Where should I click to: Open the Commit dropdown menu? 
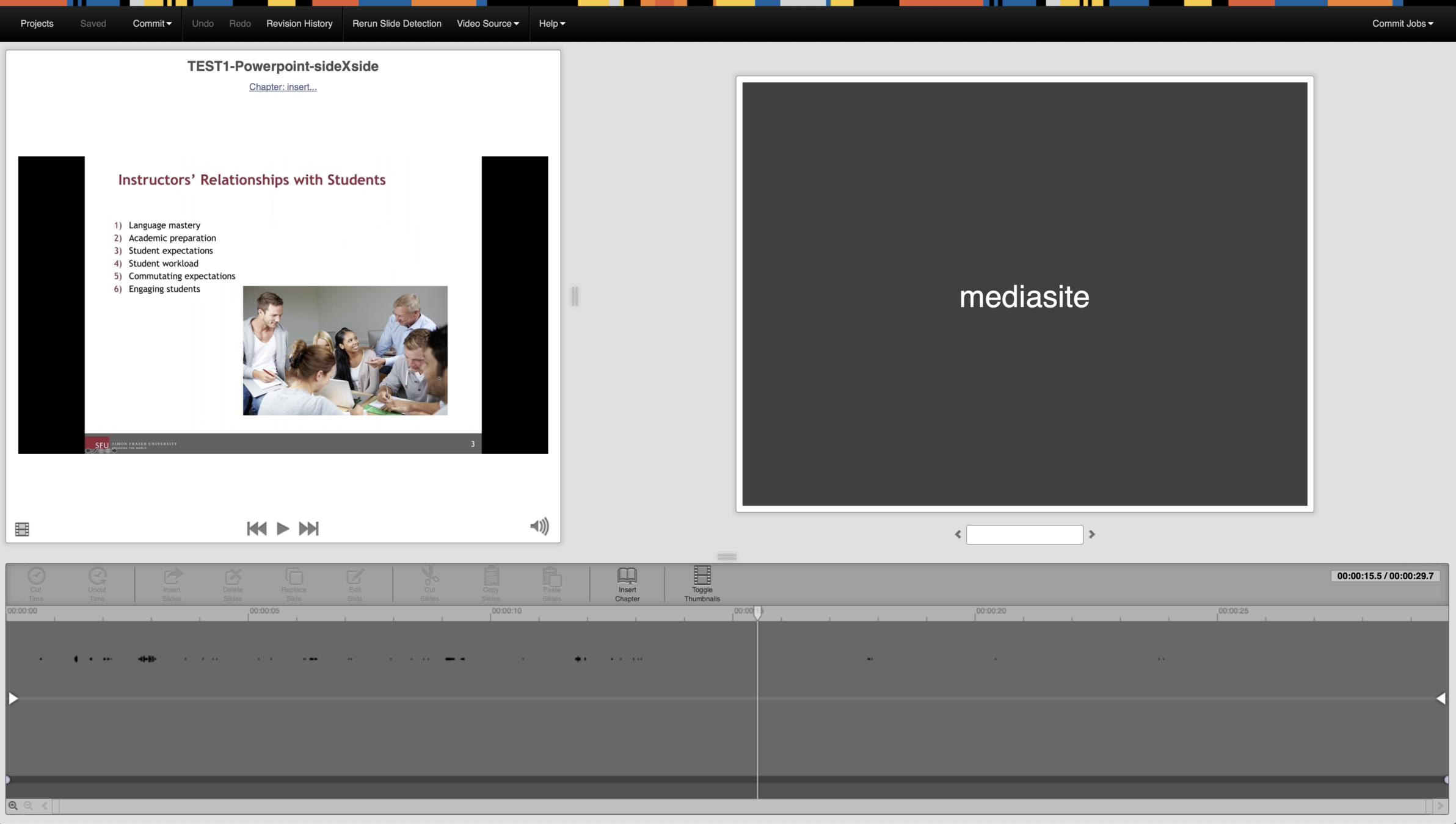(152, 23)
